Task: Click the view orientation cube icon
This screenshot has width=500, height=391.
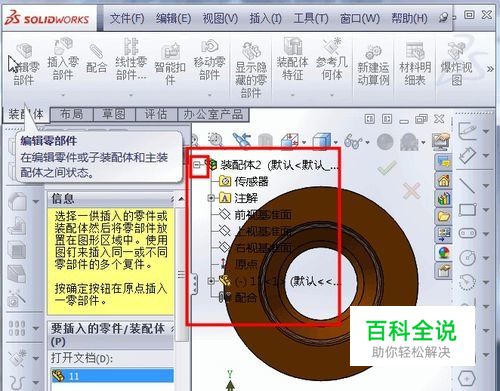Action: coord(322,141)
